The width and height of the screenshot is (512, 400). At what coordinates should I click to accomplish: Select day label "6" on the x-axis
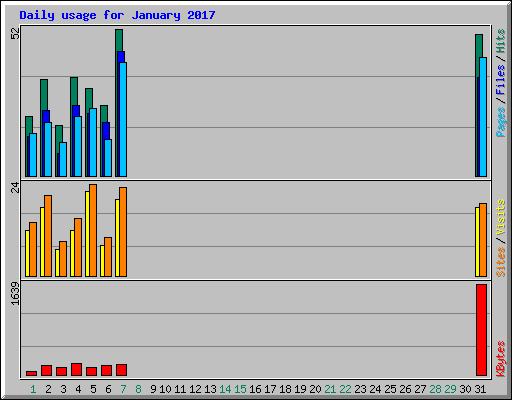pos(108,389)
